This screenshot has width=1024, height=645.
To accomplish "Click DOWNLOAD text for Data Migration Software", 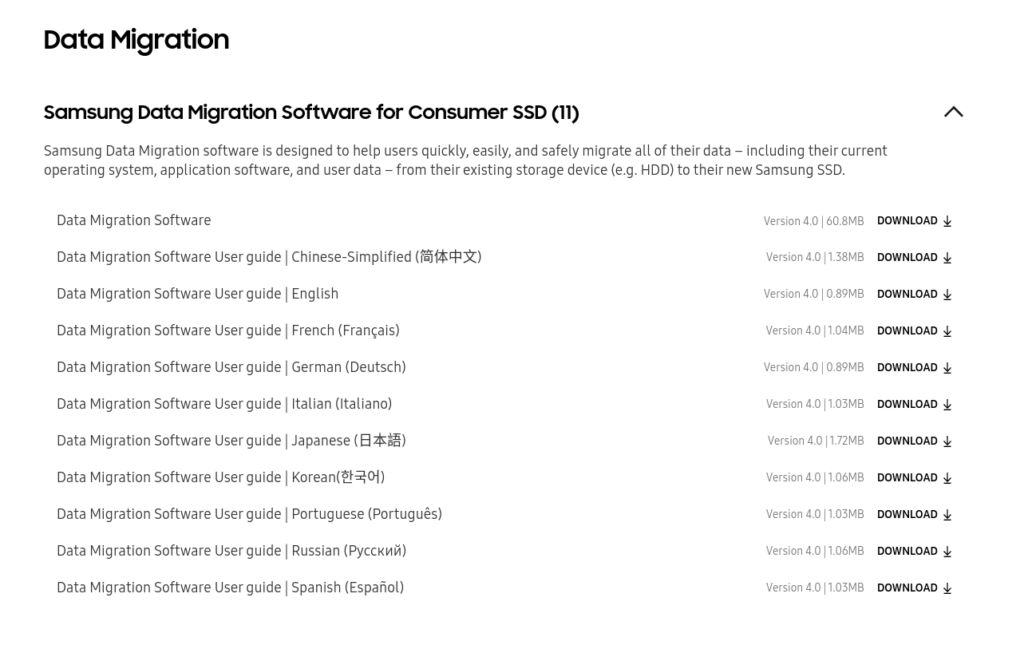I will [907, 221].
